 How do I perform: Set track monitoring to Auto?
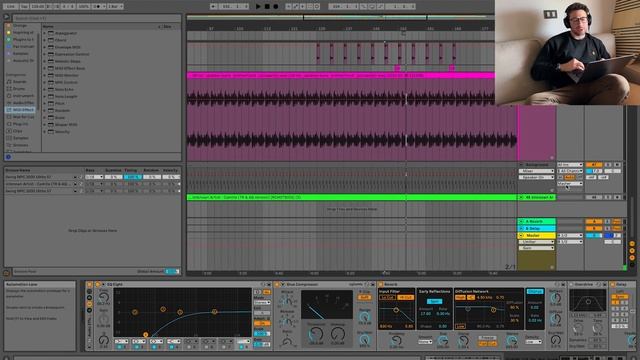[x=569, y=177]
